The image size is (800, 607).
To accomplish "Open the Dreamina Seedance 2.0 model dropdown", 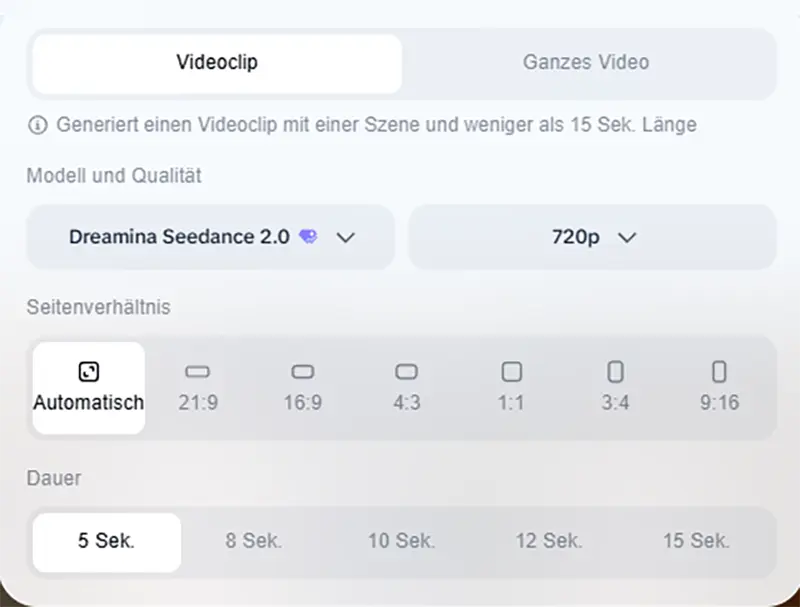I will (x=209, y=237).
